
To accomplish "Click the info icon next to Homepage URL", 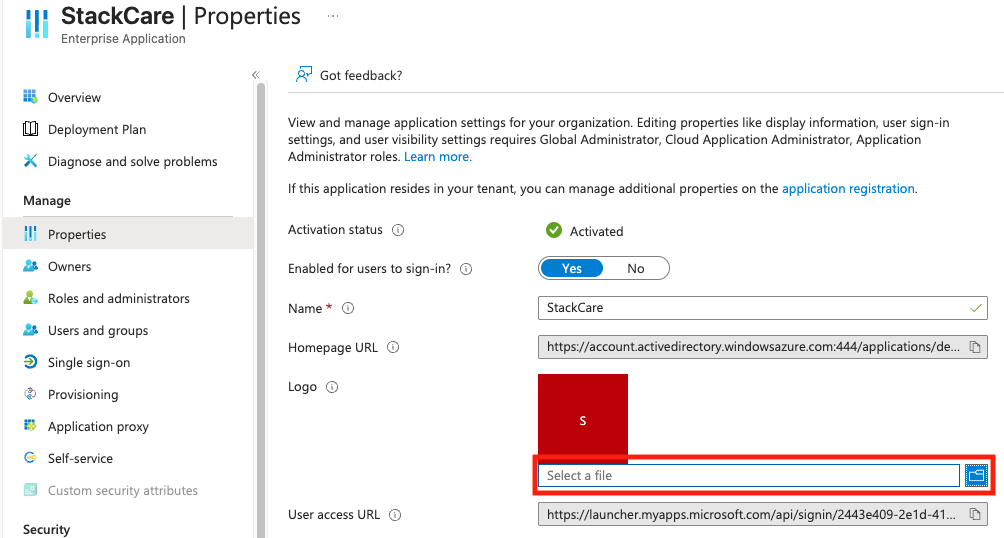I will point(393,347).
